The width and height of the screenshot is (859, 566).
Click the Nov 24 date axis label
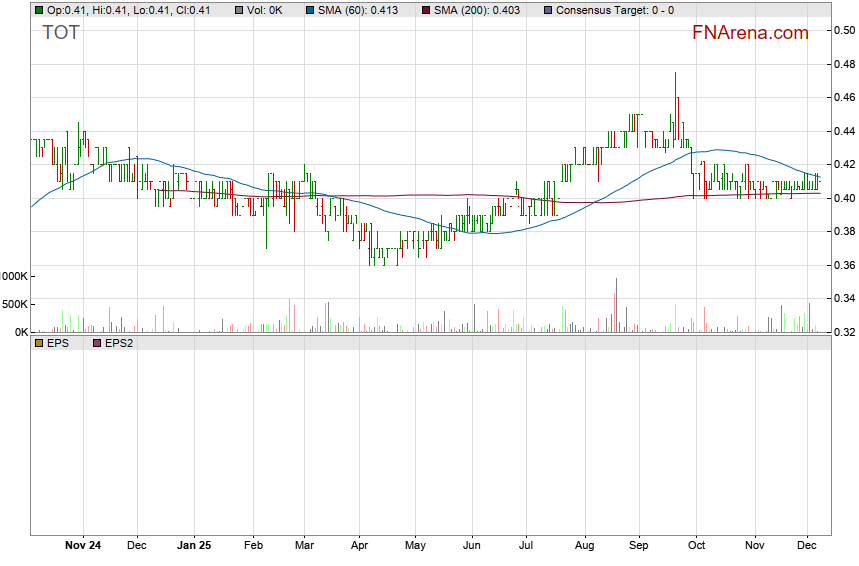pyautogui.click(x=83, y=546)
